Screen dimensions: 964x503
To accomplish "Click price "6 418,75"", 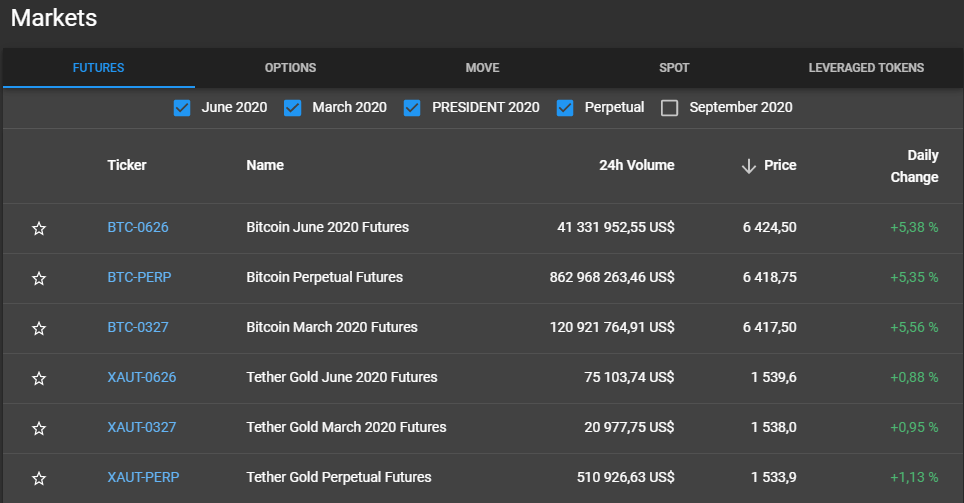I will (x=770, y=277).
